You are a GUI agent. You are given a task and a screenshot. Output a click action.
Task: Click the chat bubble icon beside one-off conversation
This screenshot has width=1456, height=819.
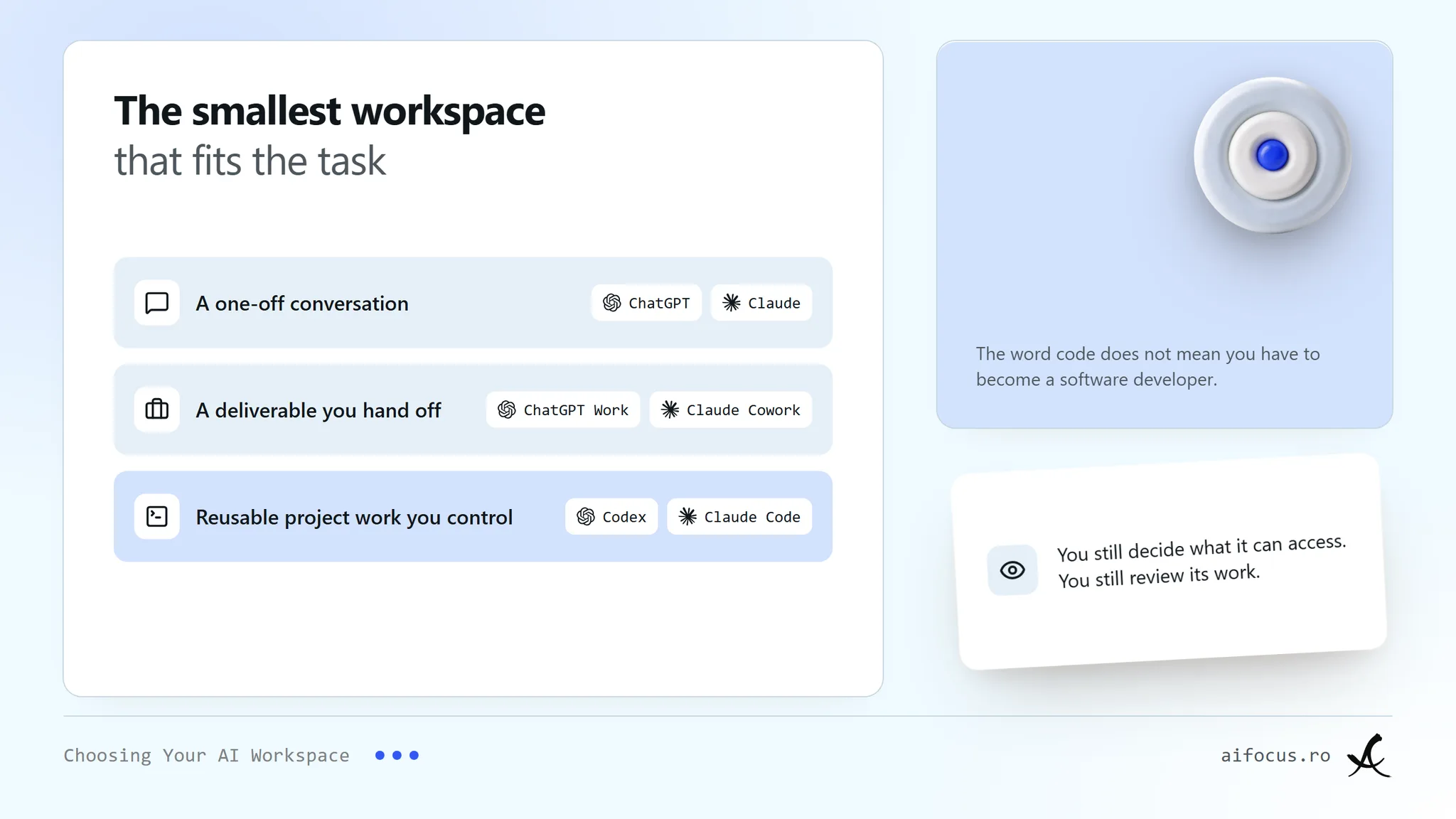[x=157, y=303]
